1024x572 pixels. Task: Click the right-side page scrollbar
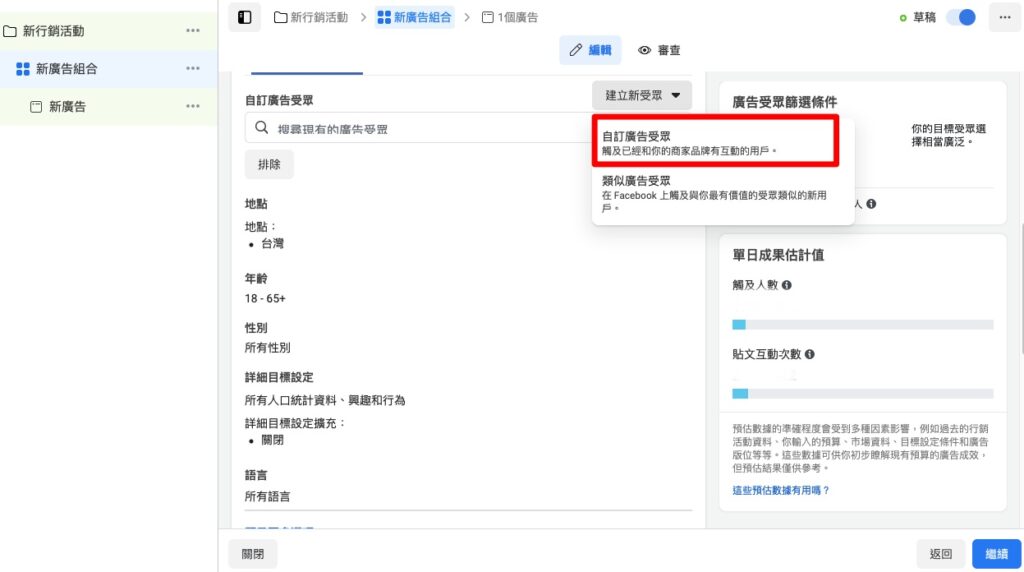click(x=1021, y=287)
